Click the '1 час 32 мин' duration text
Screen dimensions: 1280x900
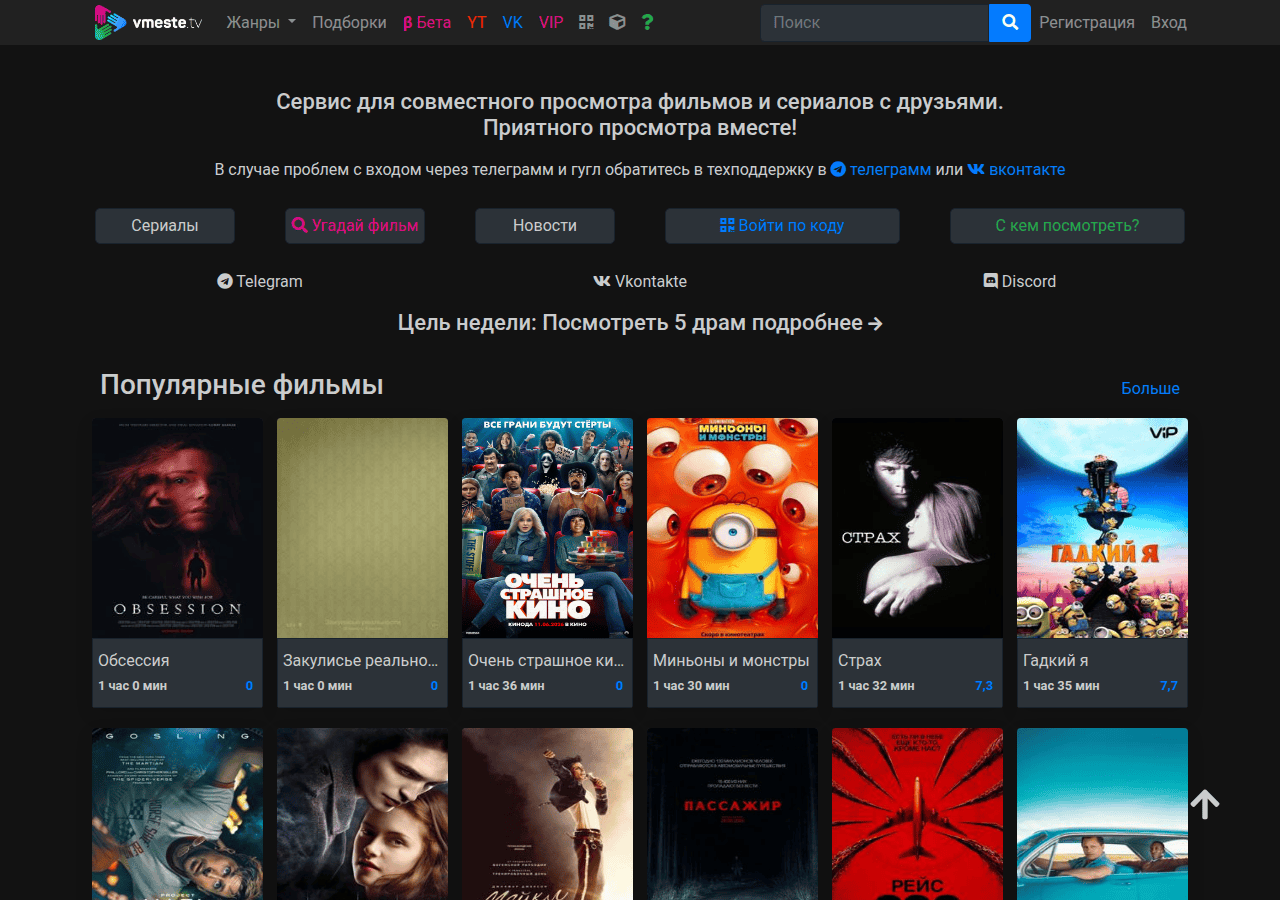876,686
